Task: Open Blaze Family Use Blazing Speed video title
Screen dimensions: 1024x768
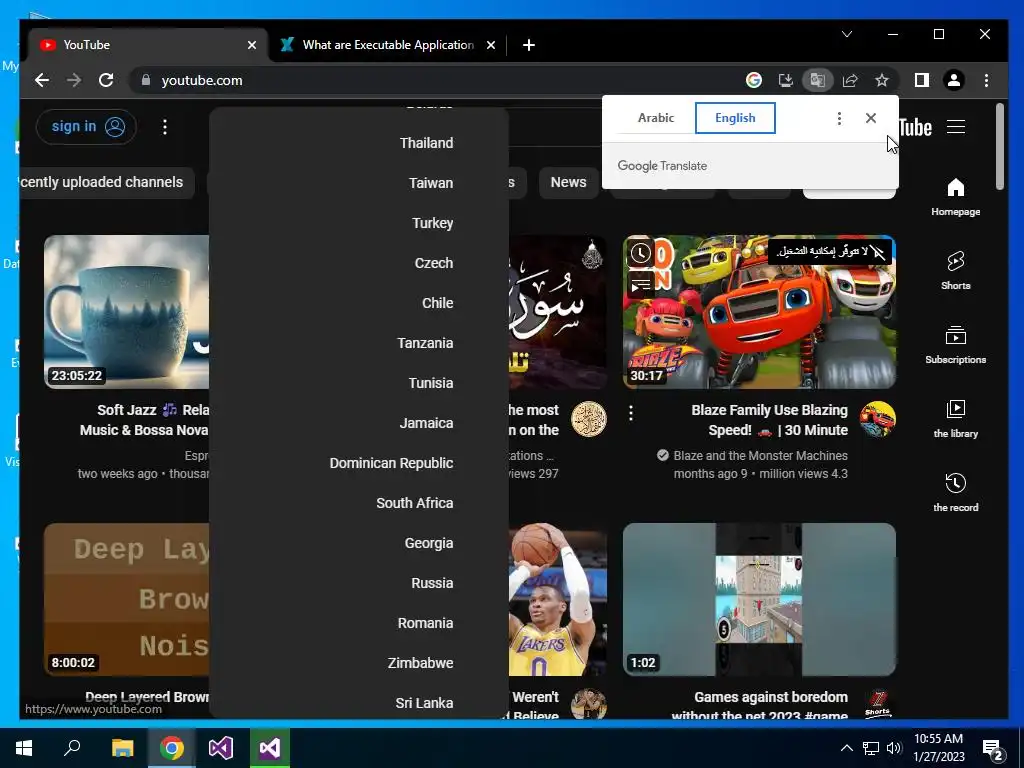Action: coord(769,420)
